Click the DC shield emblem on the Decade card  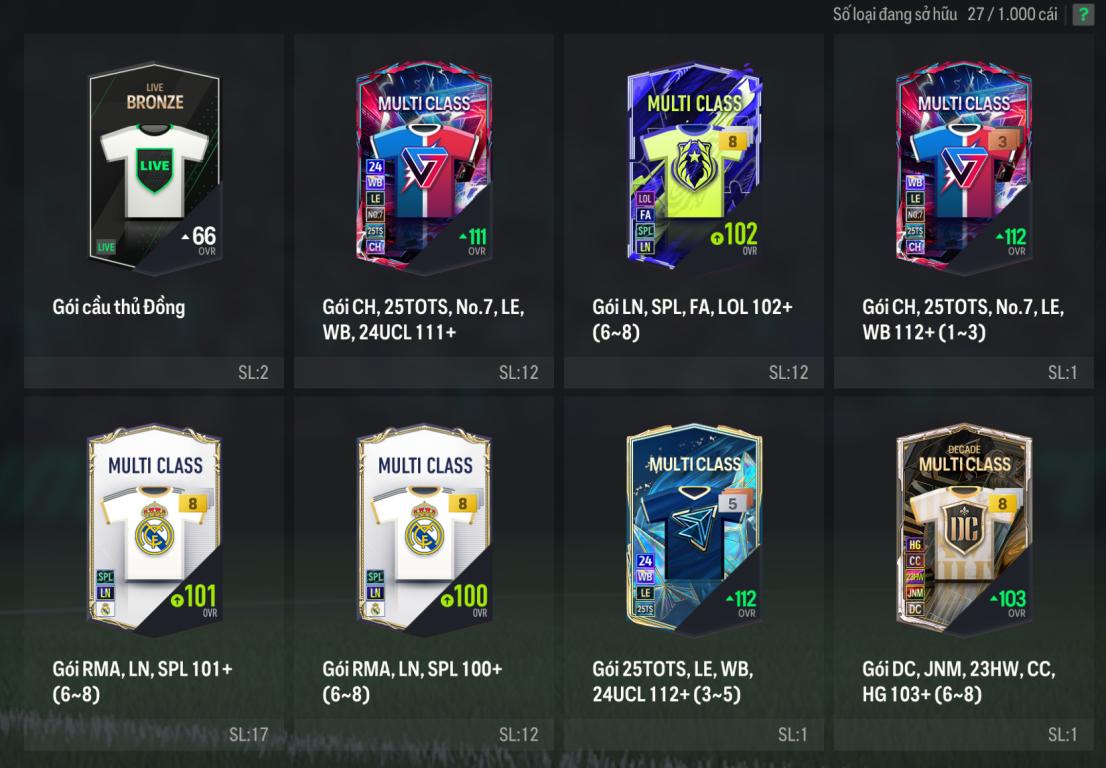(x=964, y=528)
